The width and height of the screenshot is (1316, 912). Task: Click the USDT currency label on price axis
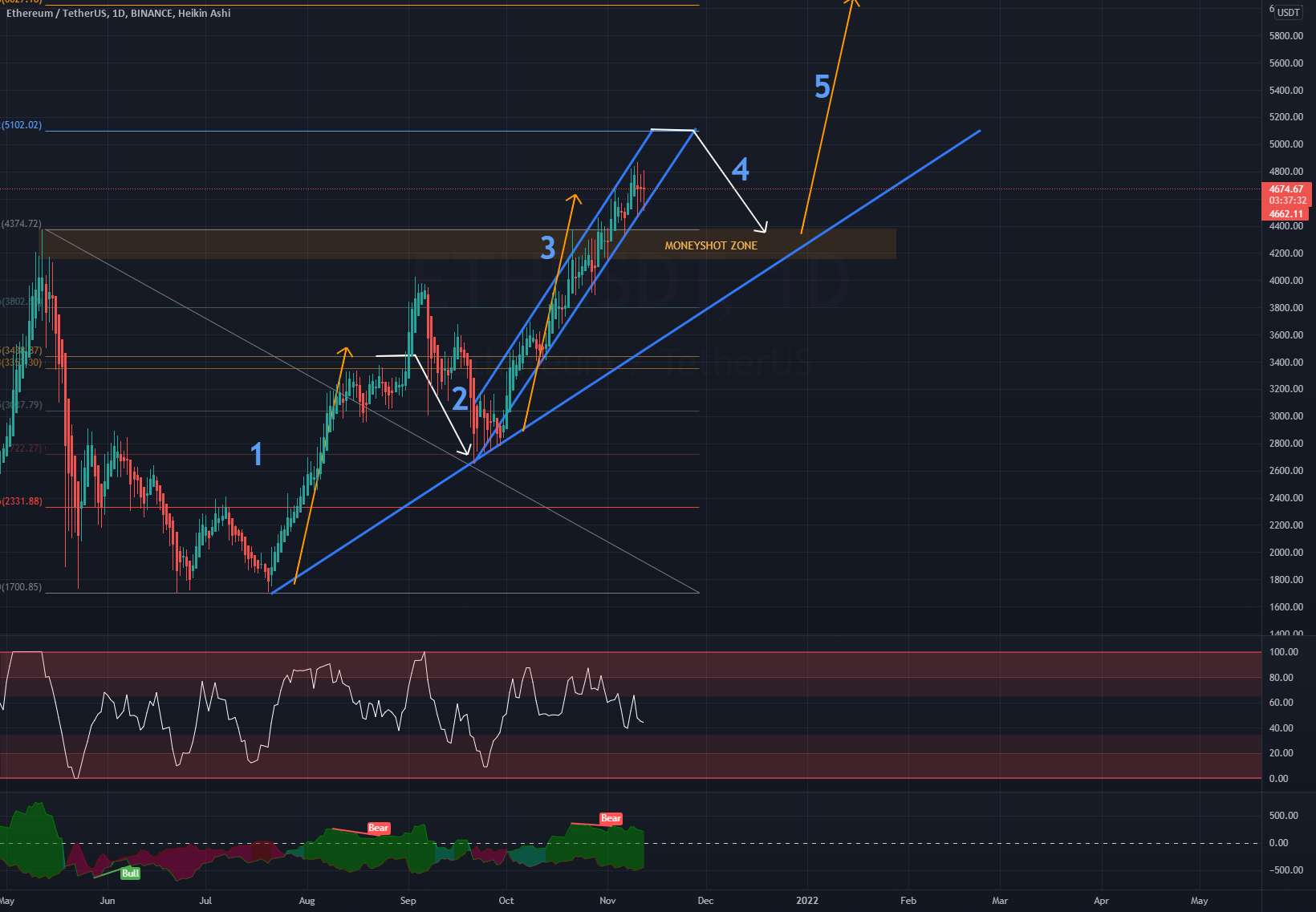click(1289, 12)
